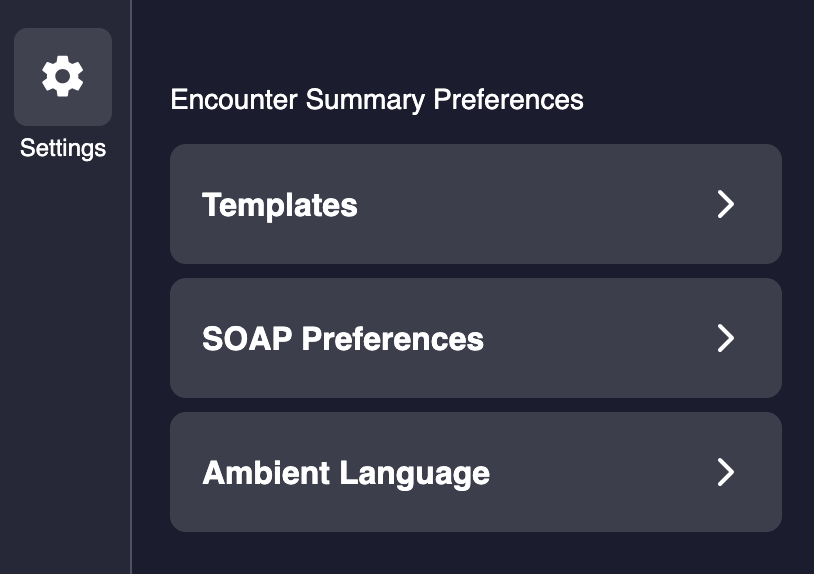Click the Settings gear icon

click(x=63, y=77)
